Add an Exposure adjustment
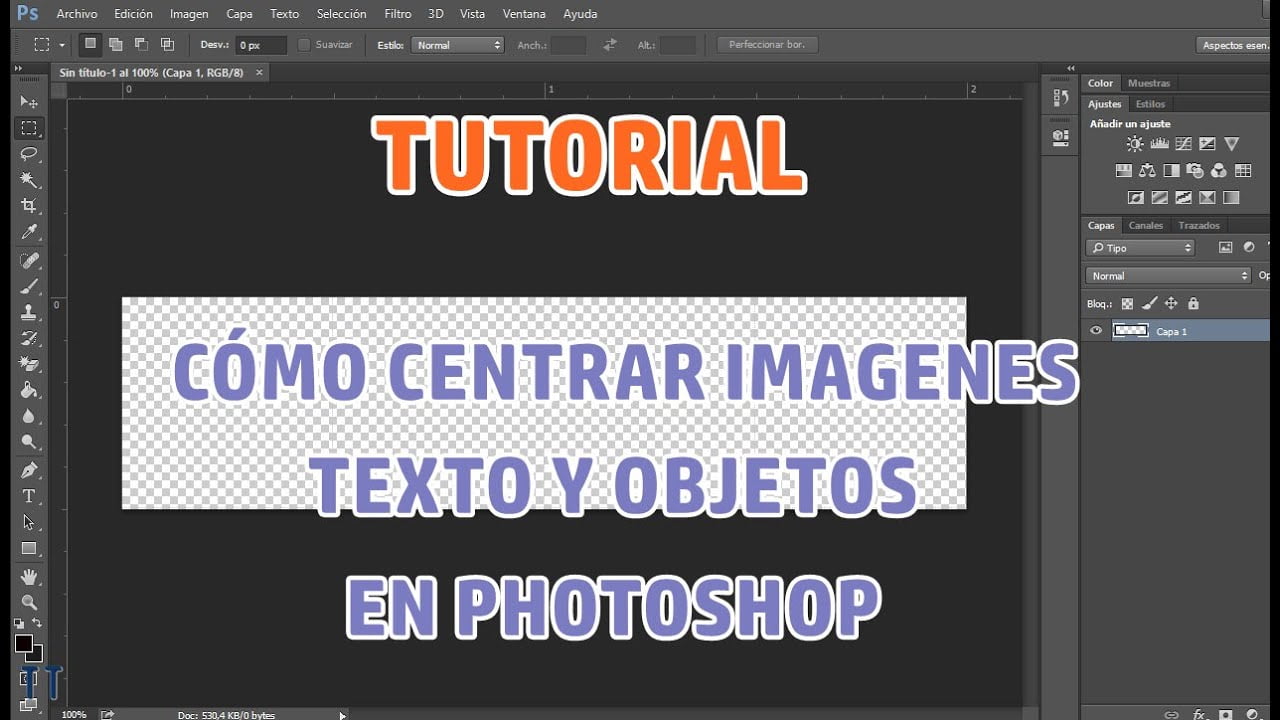Viewport: 1280px width, 720px height. pos(1208,145)
